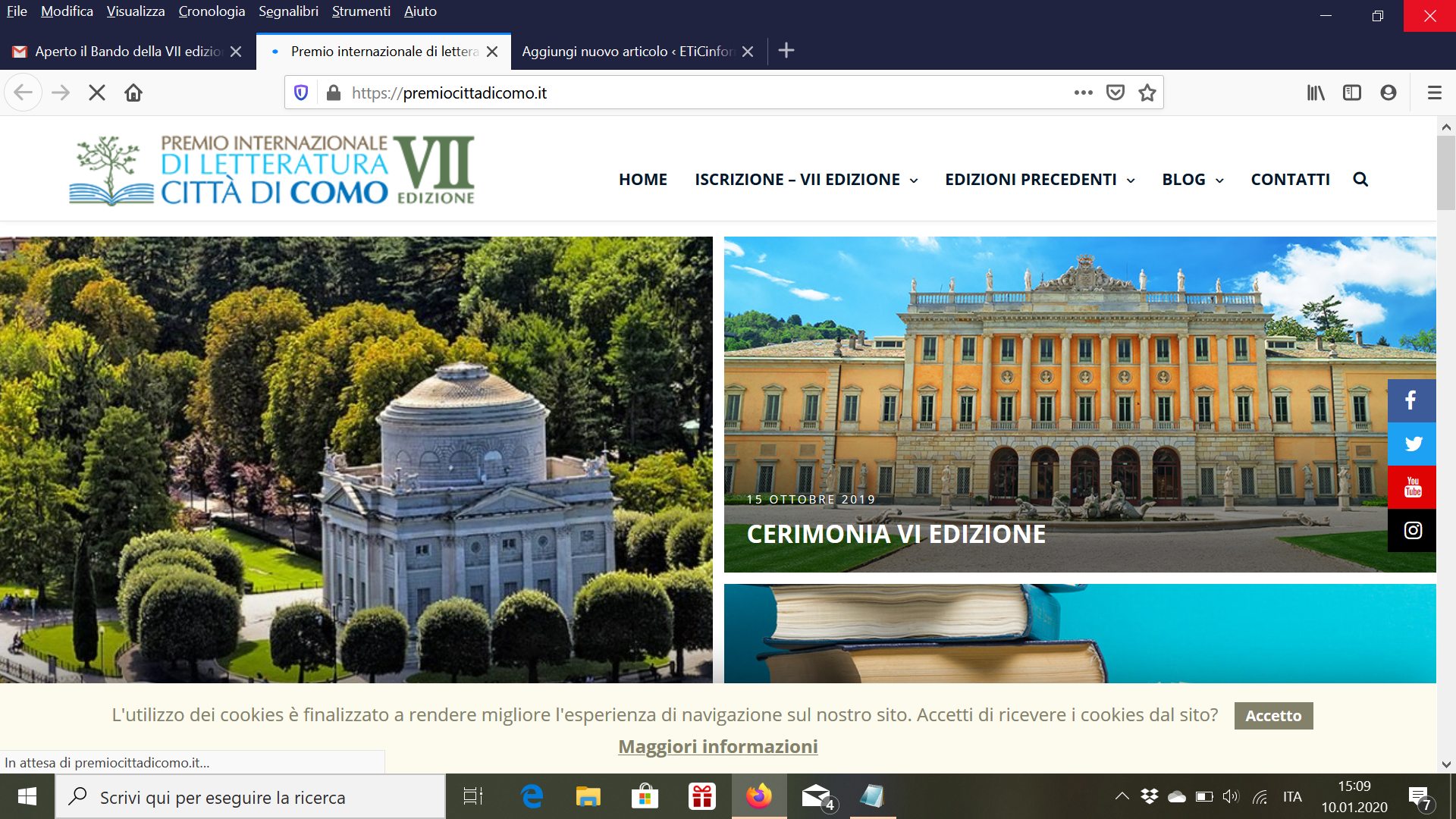Accept cookies with the Accetto button
The image size is (1456, 819).
1273,715
